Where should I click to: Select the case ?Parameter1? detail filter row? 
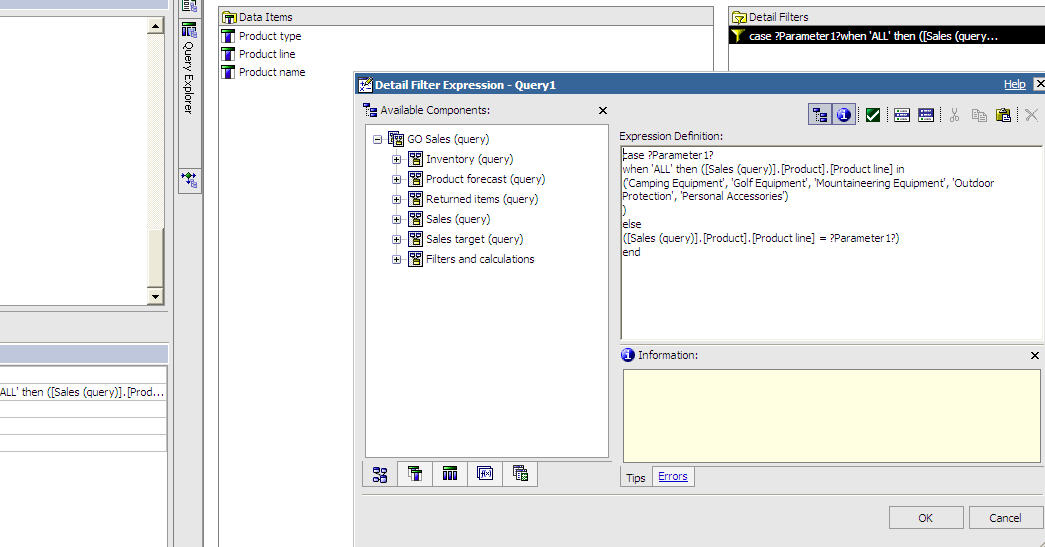[886, 36]
